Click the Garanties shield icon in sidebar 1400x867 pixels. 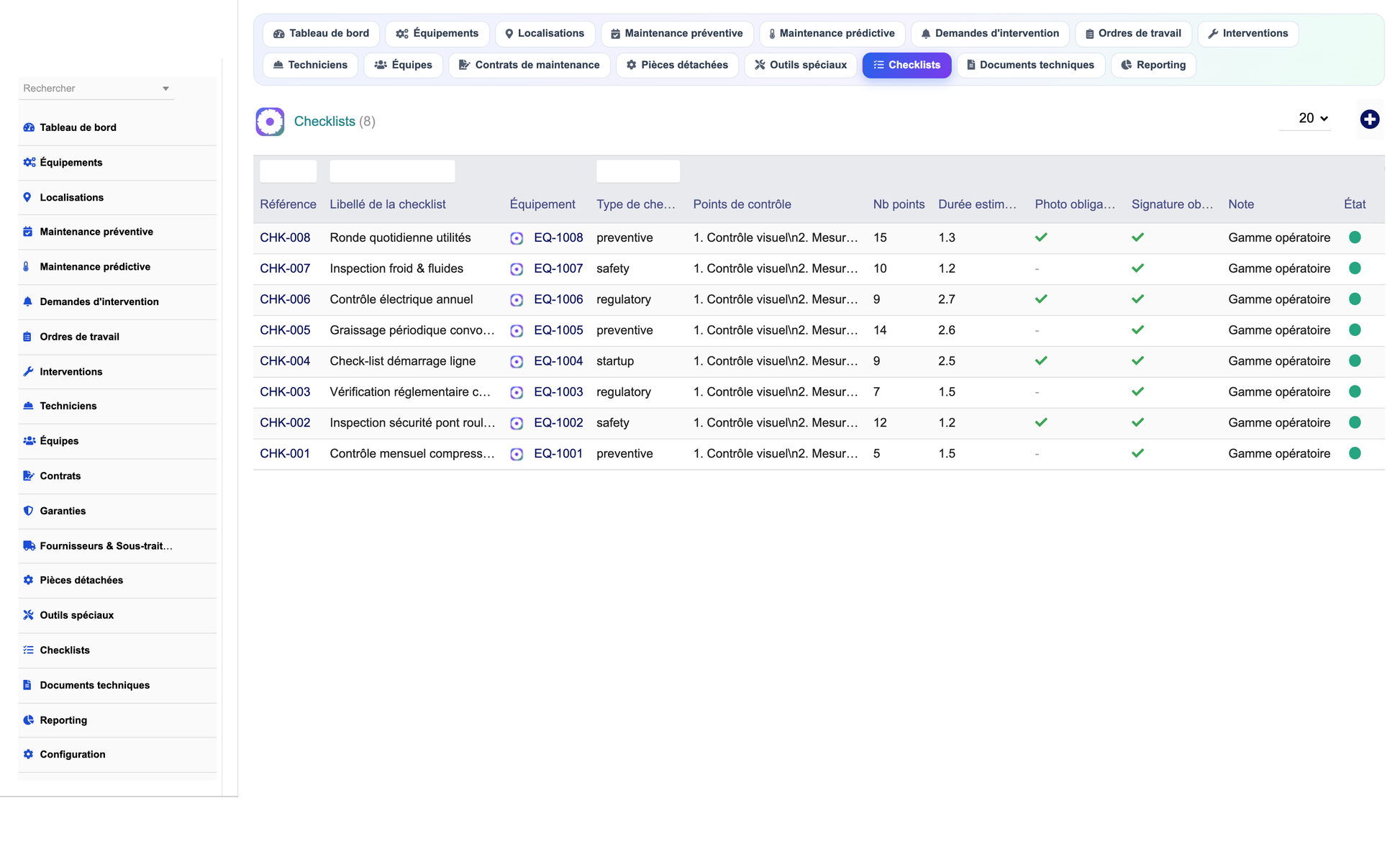tap(28, 511)
